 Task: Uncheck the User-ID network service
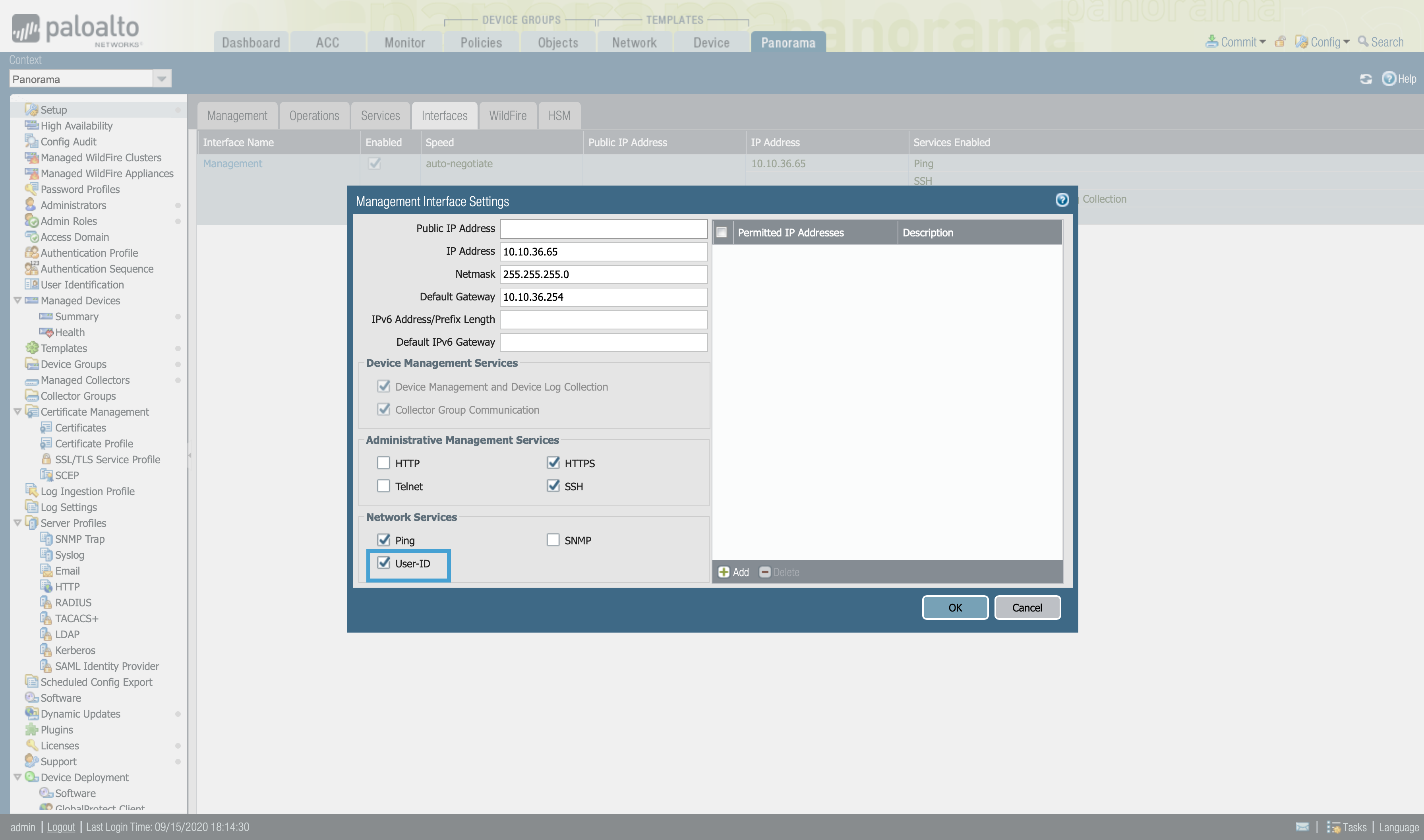(383, 563)
